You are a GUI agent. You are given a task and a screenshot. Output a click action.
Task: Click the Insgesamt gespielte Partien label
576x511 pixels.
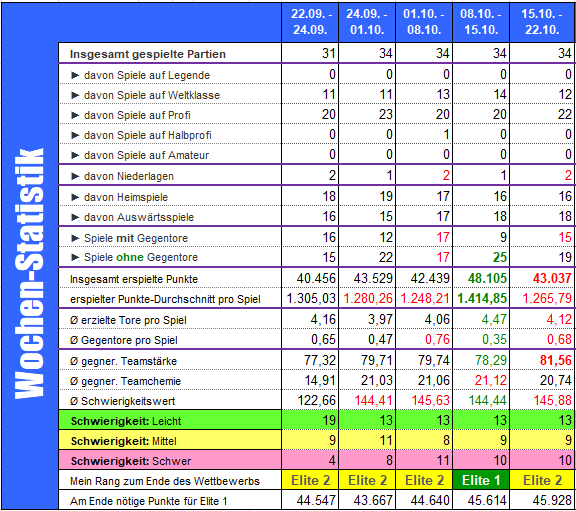[x=148, y=54]
